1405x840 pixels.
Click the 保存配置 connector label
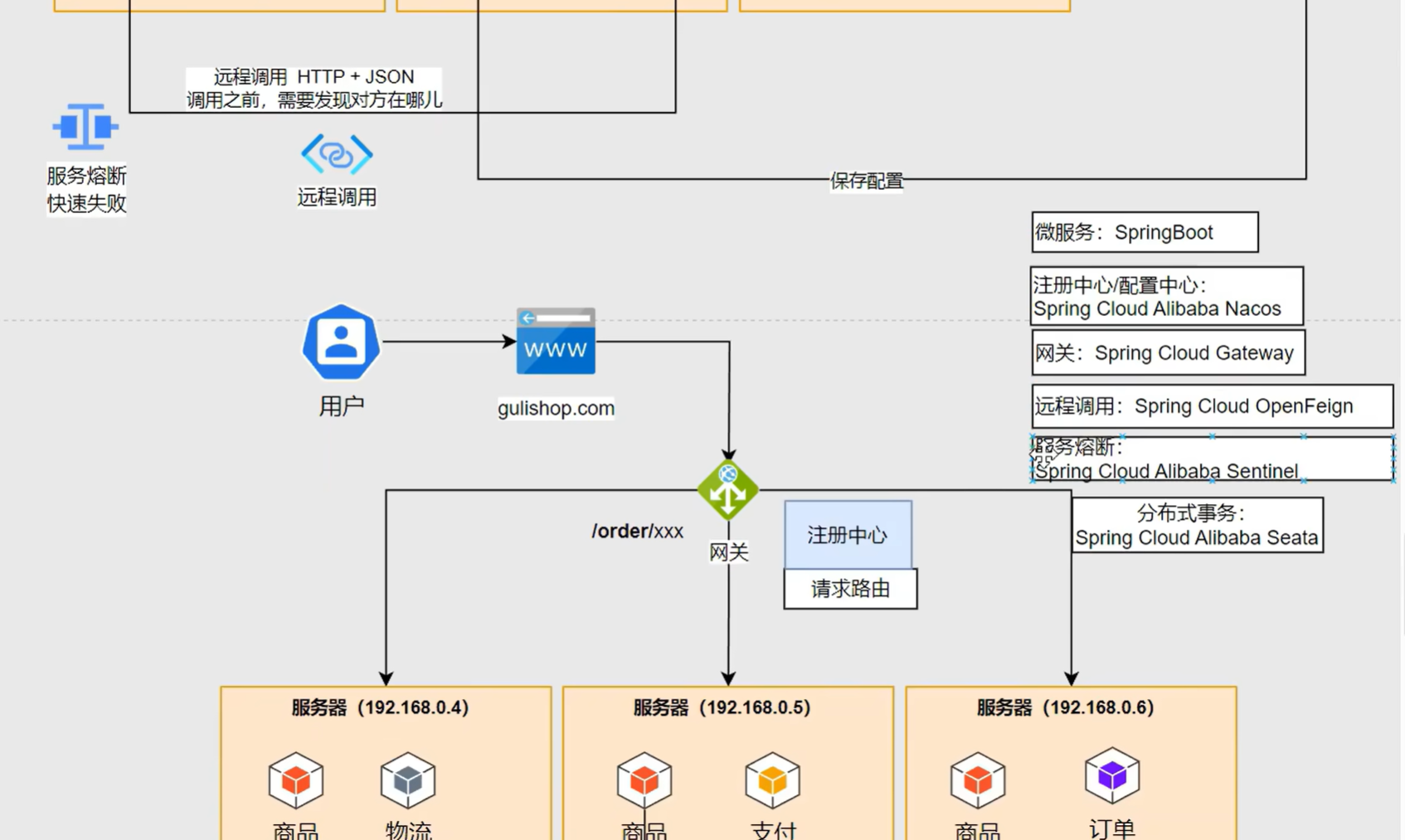pyautogui.click(x=867, y=181)
